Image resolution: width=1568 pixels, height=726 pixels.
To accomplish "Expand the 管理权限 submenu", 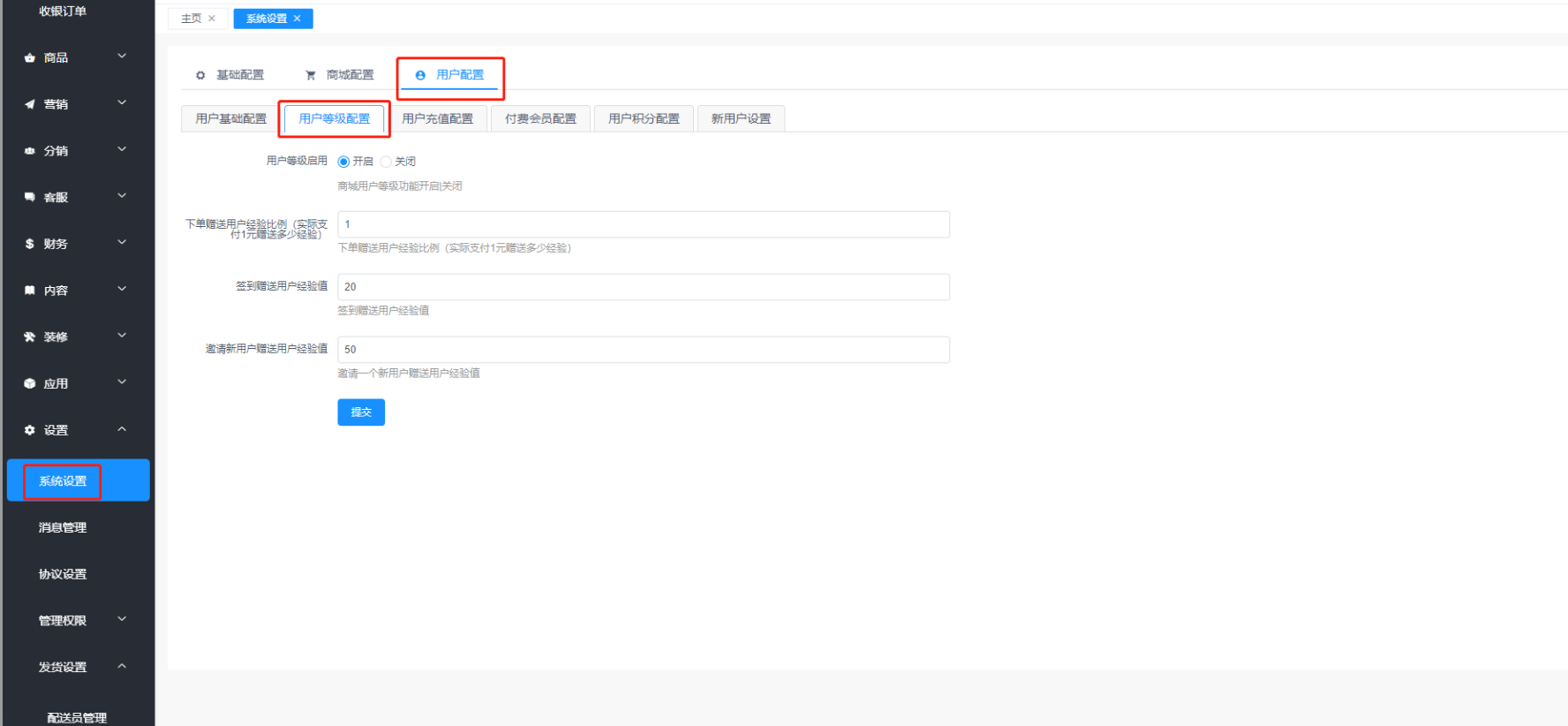I will [77, 620].
